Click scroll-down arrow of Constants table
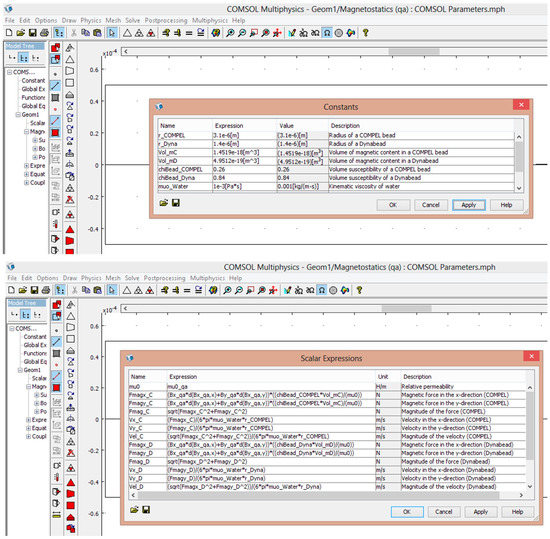550x539 pixels. [x=519, y=188]
